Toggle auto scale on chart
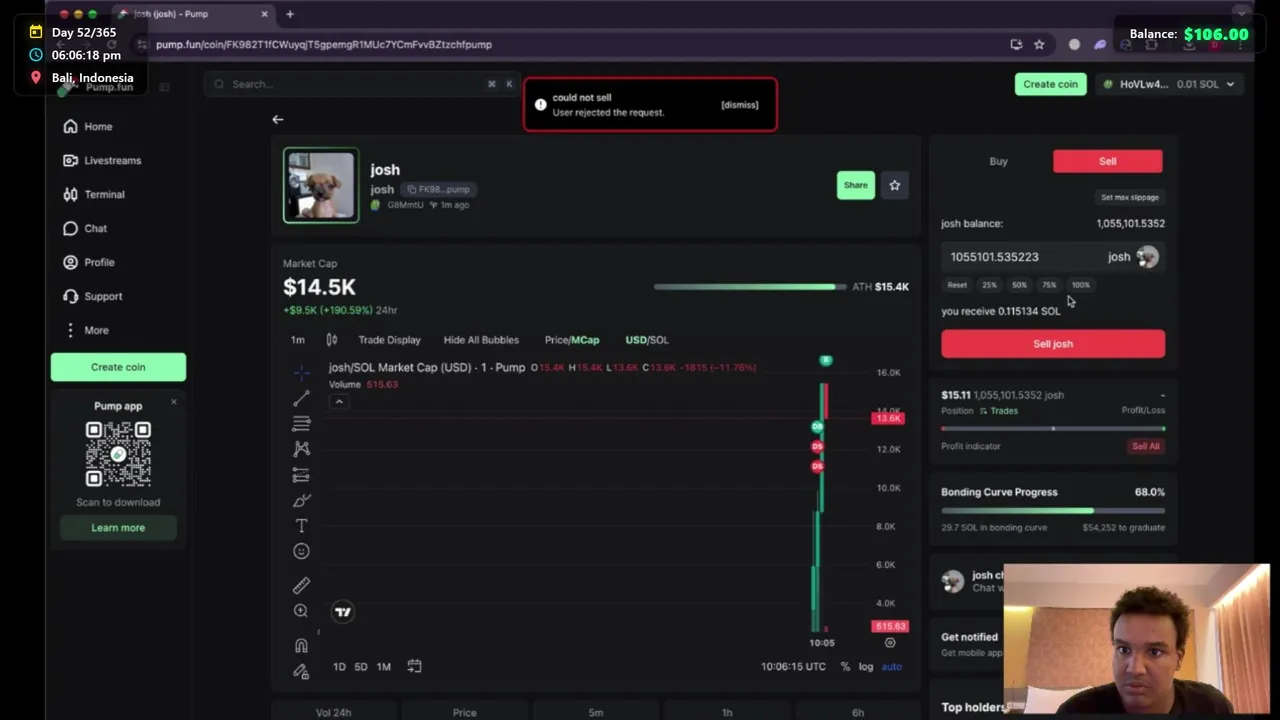Screen dimensions: 1280x720 pos(891,667)
